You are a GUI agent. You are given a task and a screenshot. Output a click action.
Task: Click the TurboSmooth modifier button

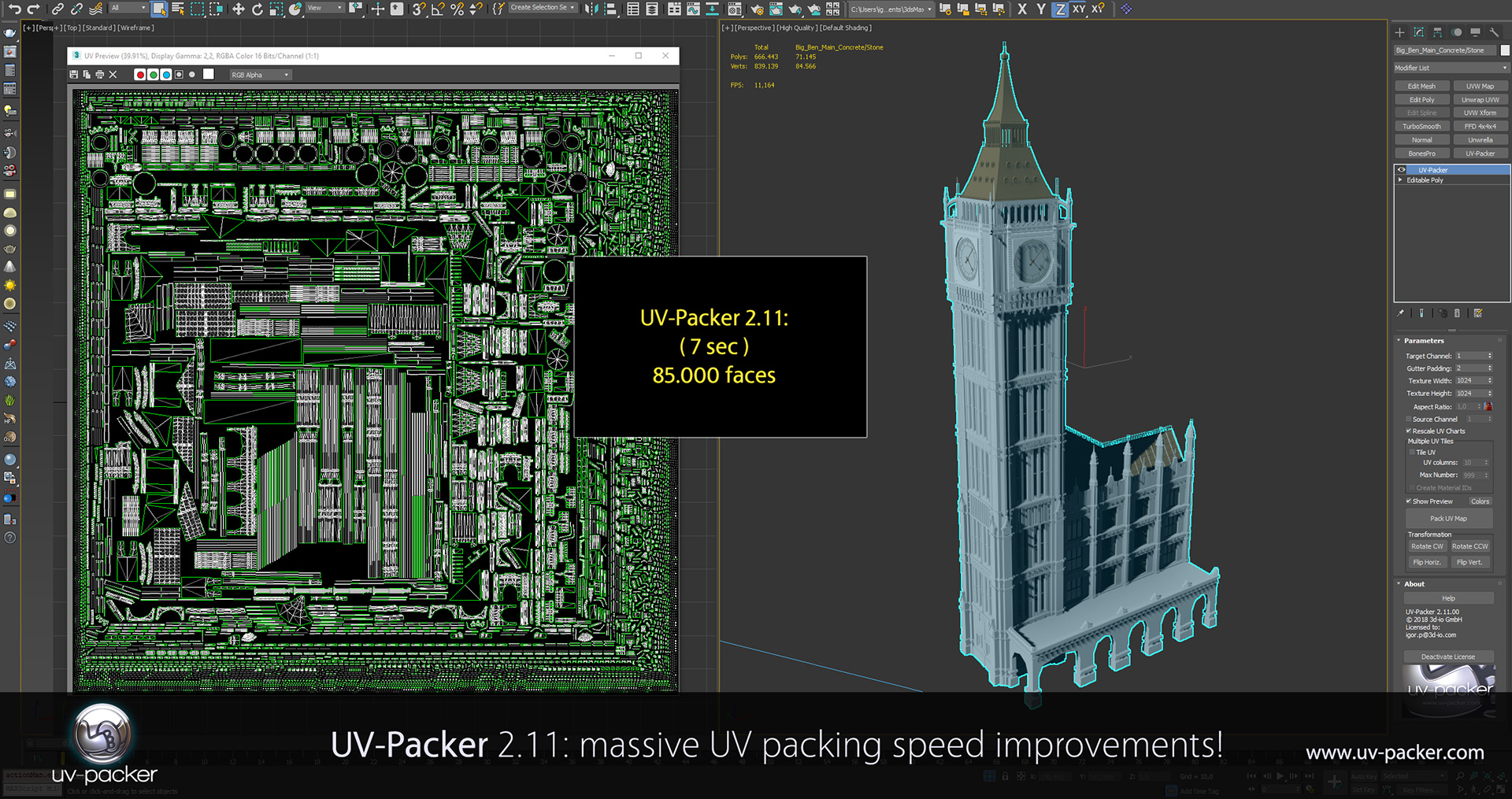tap(1421, 127)
